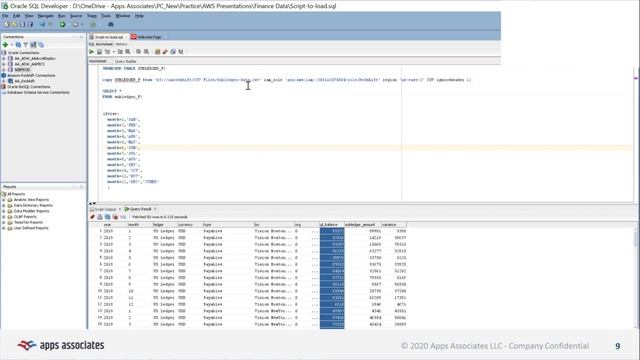
Task: Click the gl_balance column header
Action: tap(331, 225)
